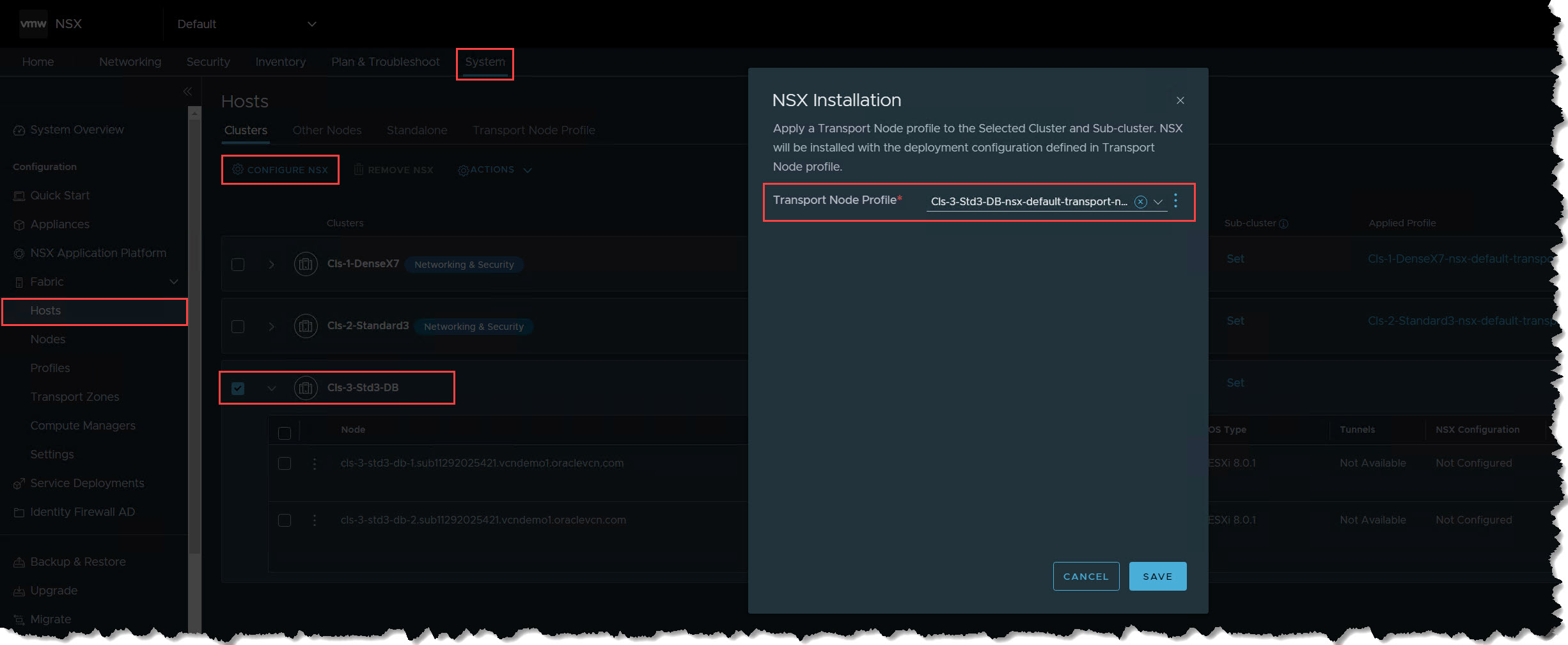This screenshot has width=1568, height=645.
Task: Open the three-dot menu next to Transport Node Profile
Action: 1175,201
